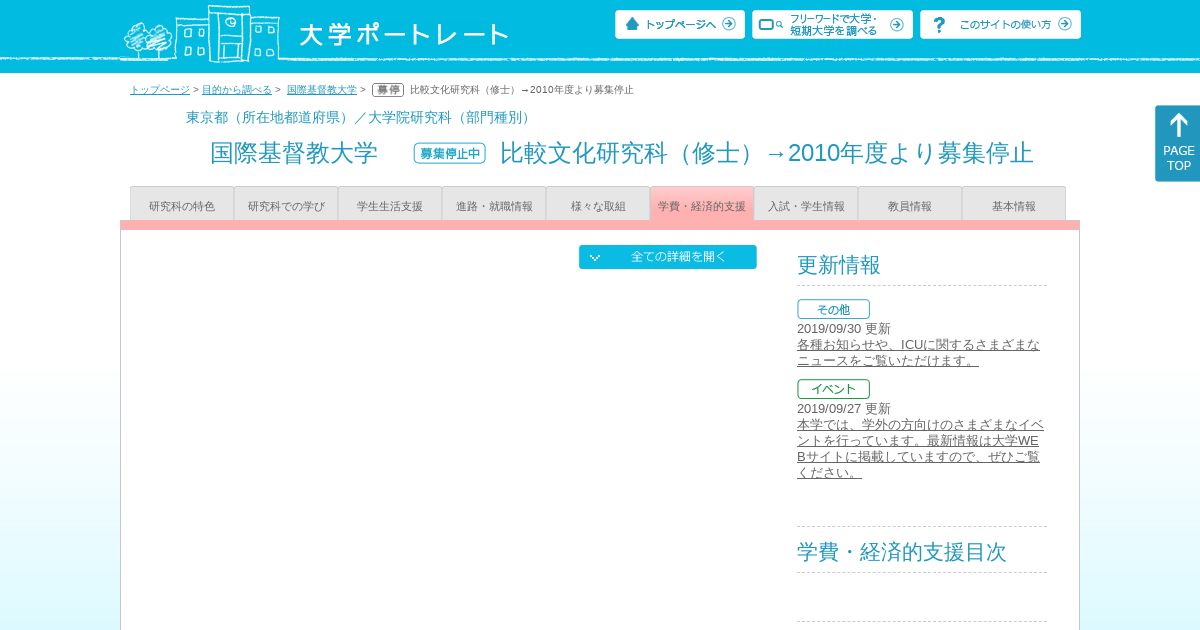Follow breadcrumb link トップページ
The height and width of the screenshot is (630, 1200).
click(x=160, y=90)
